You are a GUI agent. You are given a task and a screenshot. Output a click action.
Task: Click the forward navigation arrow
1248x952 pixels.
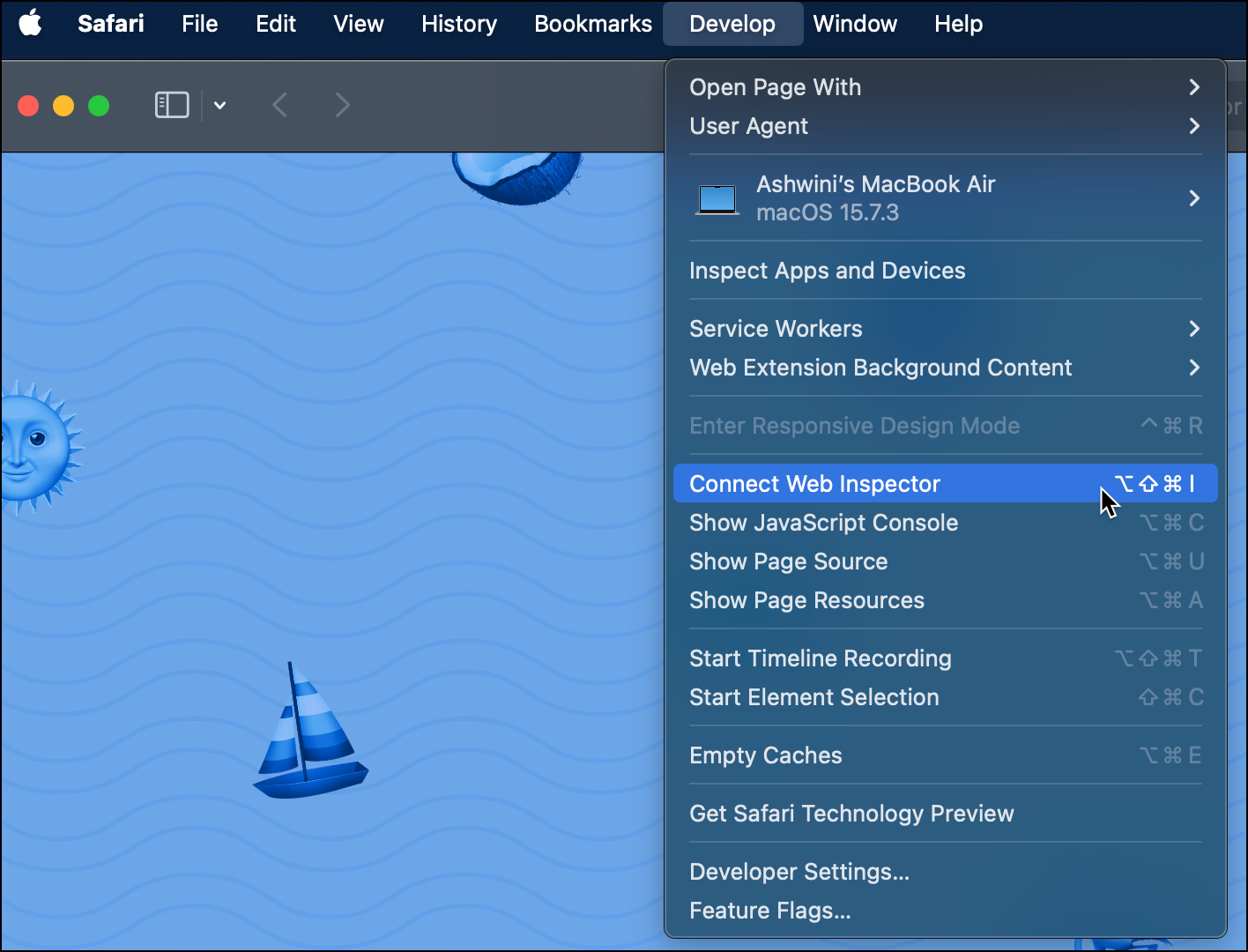click(343, 106)
